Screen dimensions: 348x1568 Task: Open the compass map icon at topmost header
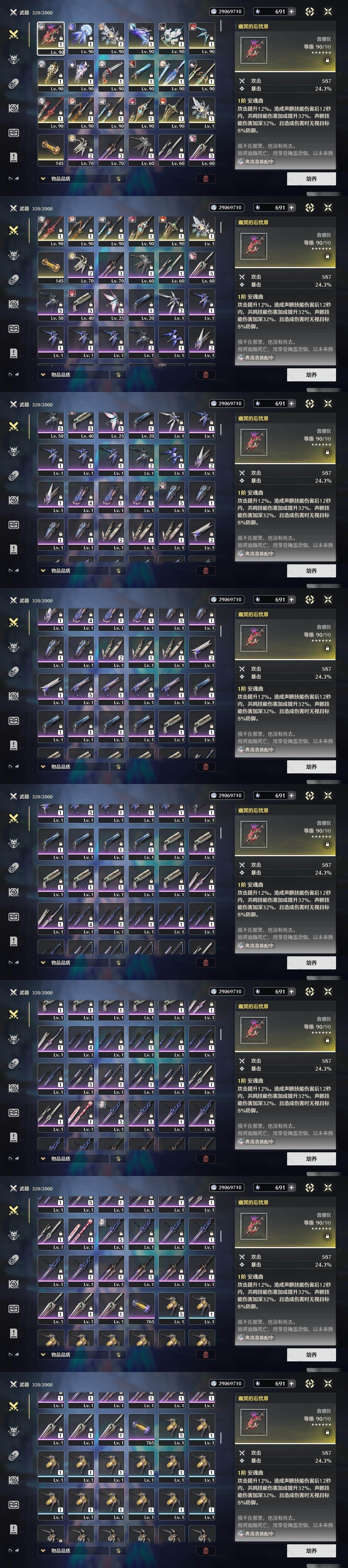tap(310, 11)
